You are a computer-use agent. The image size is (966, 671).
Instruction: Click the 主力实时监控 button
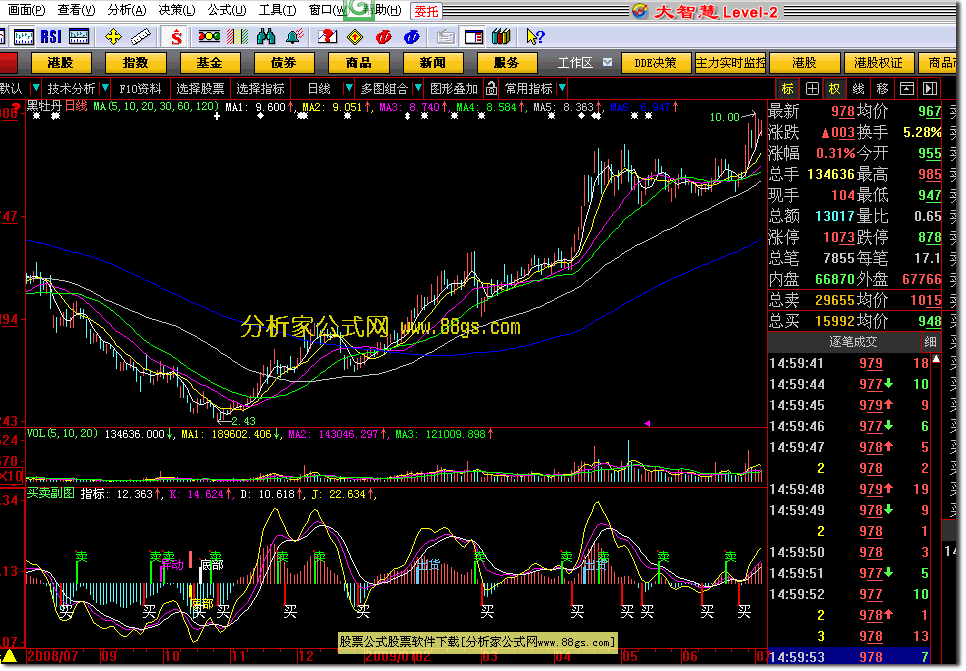pyautogui.click(x=731, y=62)
